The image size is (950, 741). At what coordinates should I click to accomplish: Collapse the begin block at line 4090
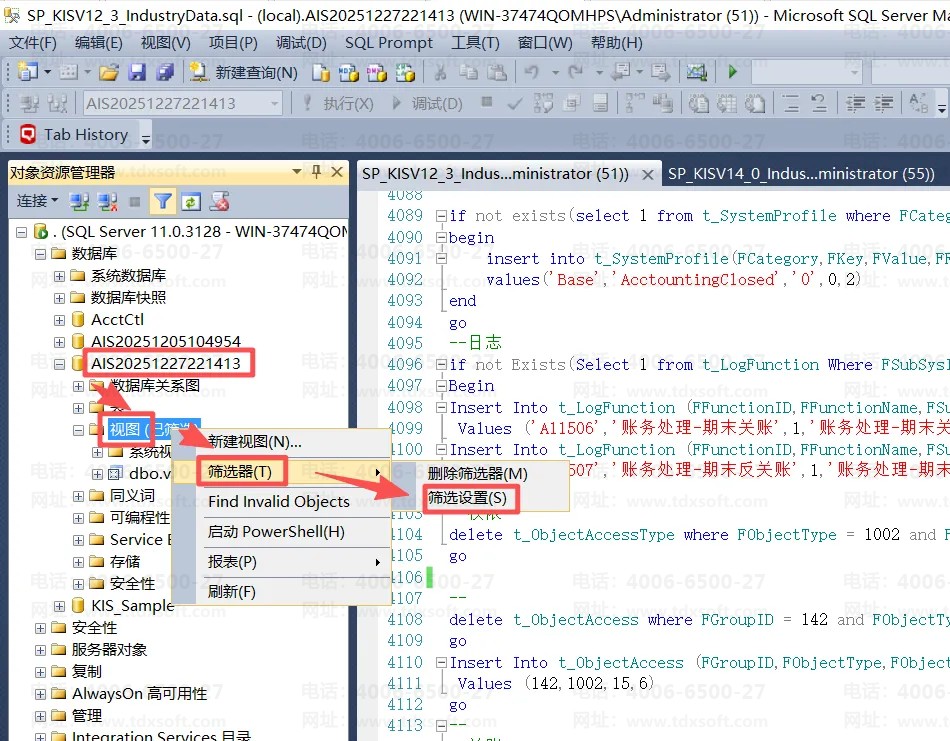[x=442, y=238]
